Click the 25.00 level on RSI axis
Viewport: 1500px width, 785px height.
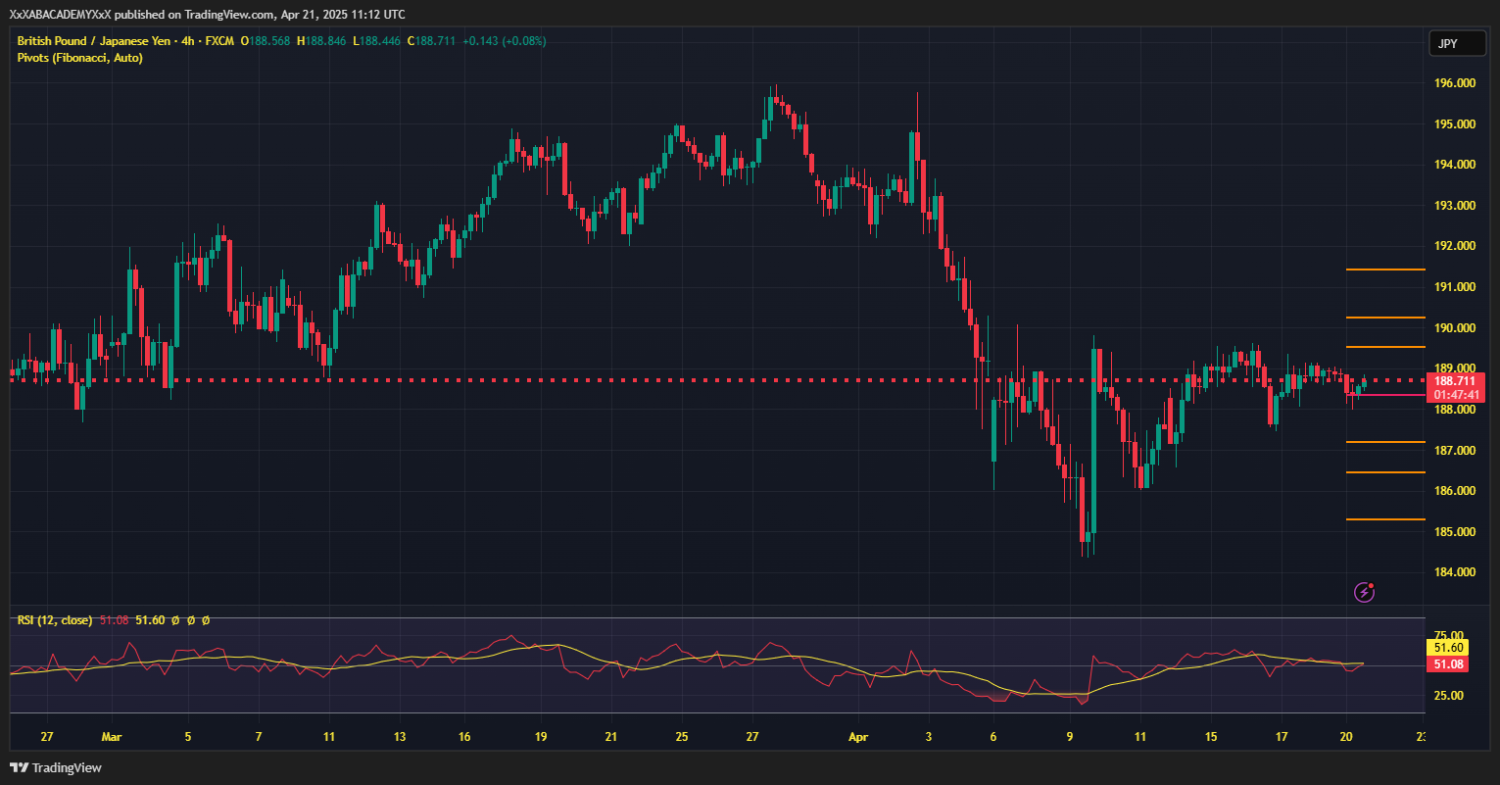click(x=1450, y=695)
